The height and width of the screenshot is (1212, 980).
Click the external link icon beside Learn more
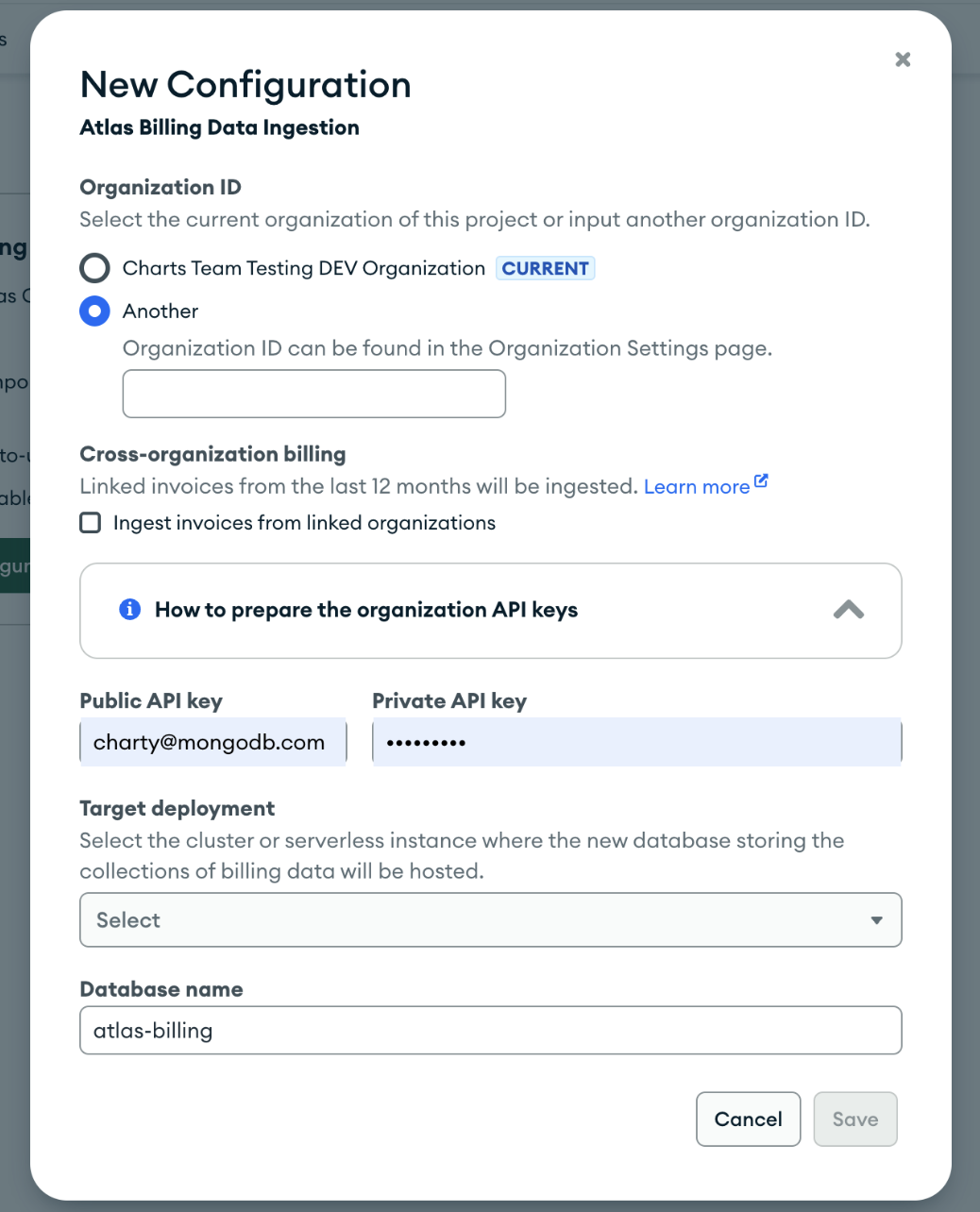[x=762, y=481]
